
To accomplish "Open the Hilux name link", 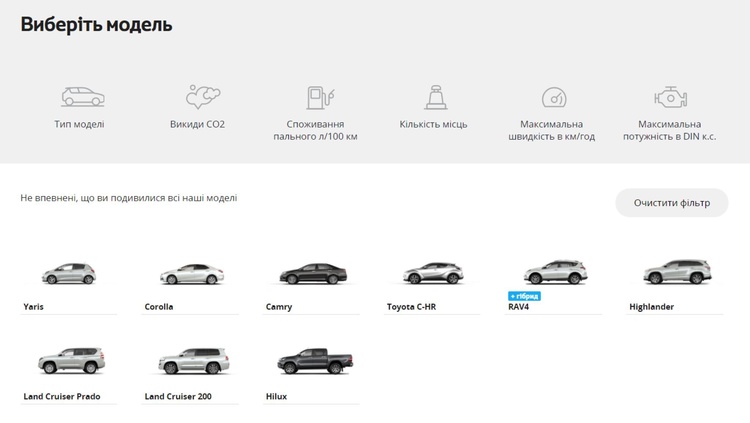I will [276, 396].
